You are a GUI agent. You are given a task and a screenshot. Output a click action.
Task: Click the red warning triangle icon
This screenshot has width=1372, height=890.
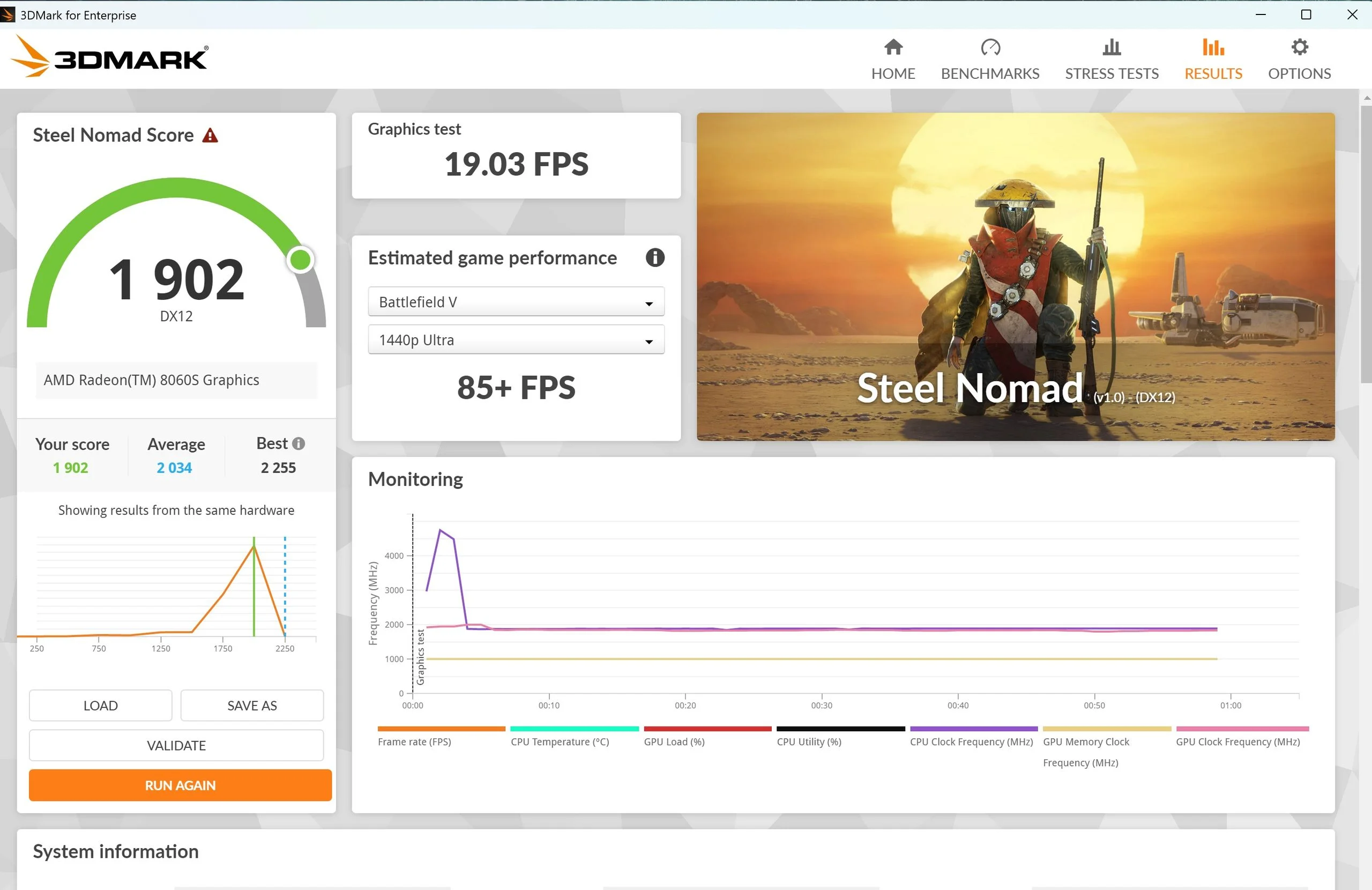tap(210, 136)
